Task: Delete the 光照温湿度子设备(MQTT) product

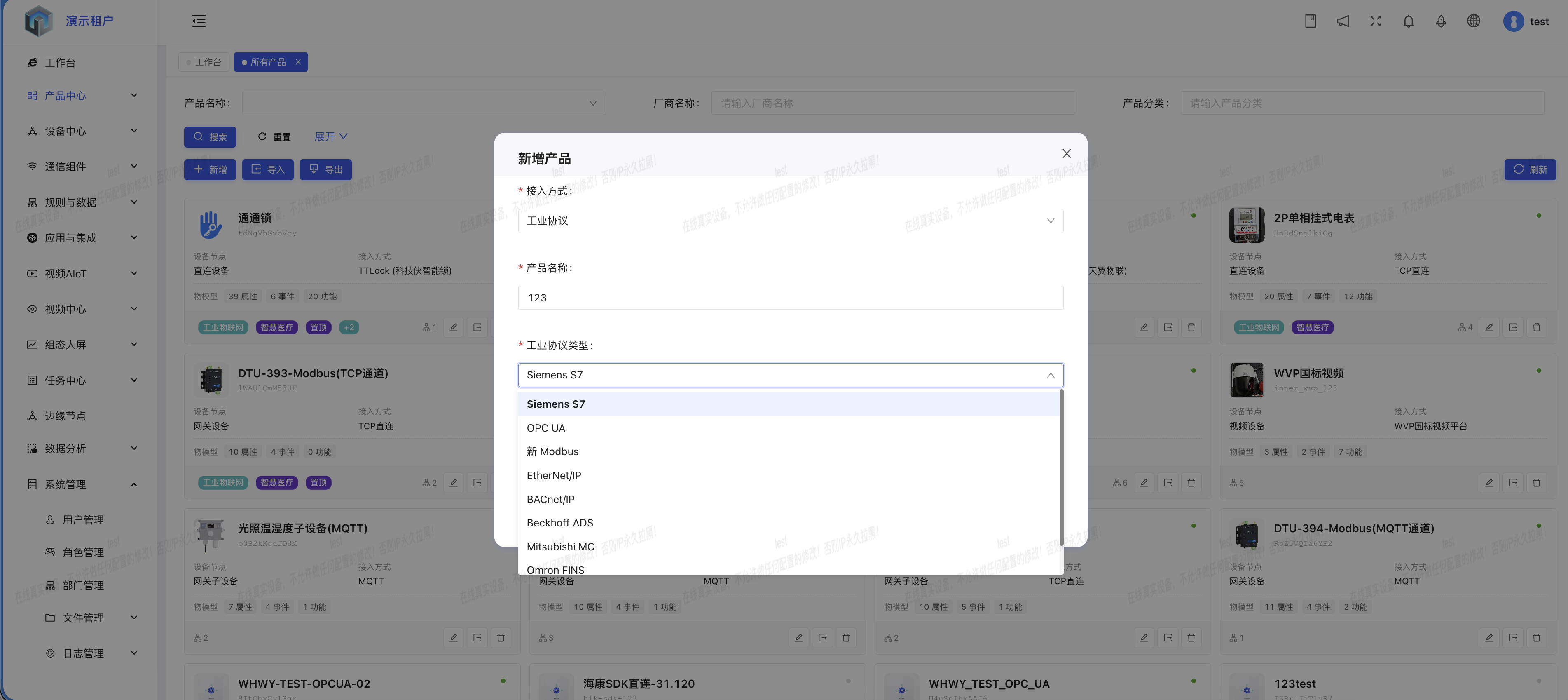Action: pos(501,638)
